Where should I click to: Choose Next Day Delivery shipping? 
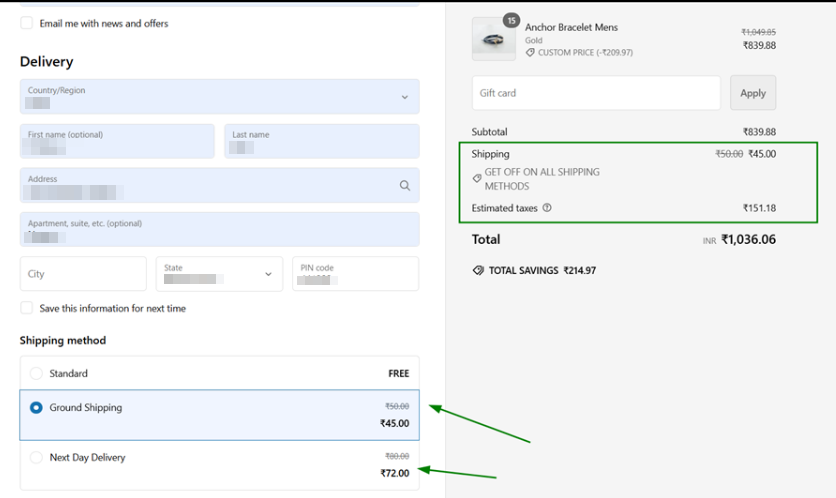click(x=37, y=458)
